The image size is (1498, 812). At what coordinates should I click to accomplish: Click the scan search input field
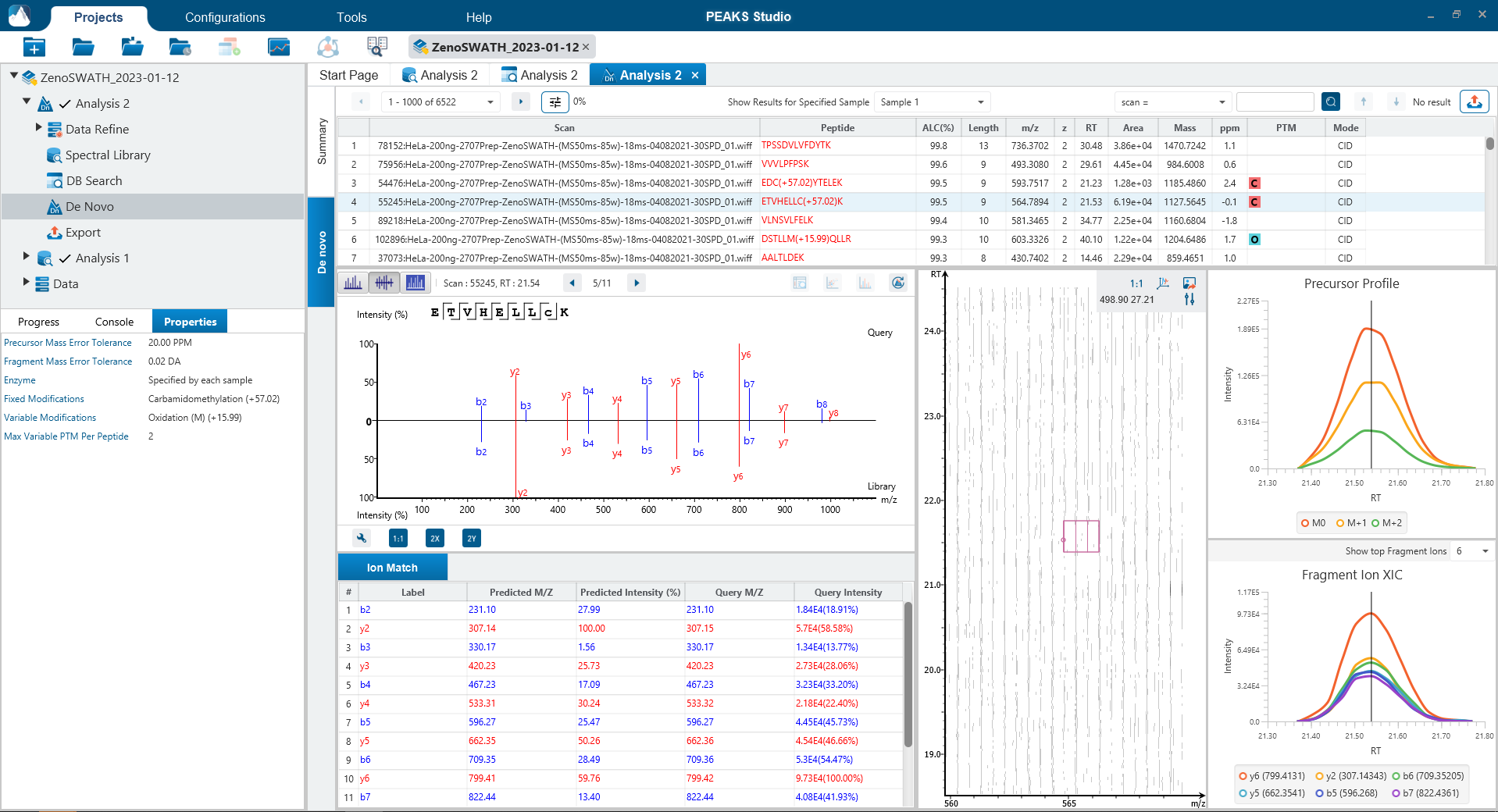1275,102
